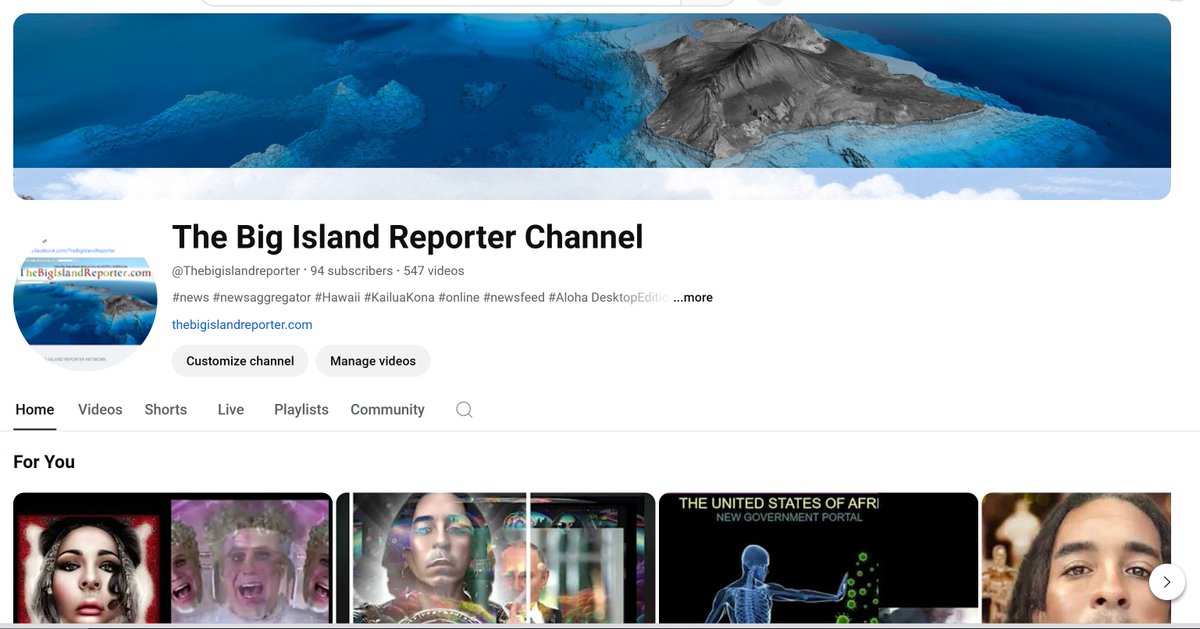Click the second For You video collage thumbnail

coord(495,557)
